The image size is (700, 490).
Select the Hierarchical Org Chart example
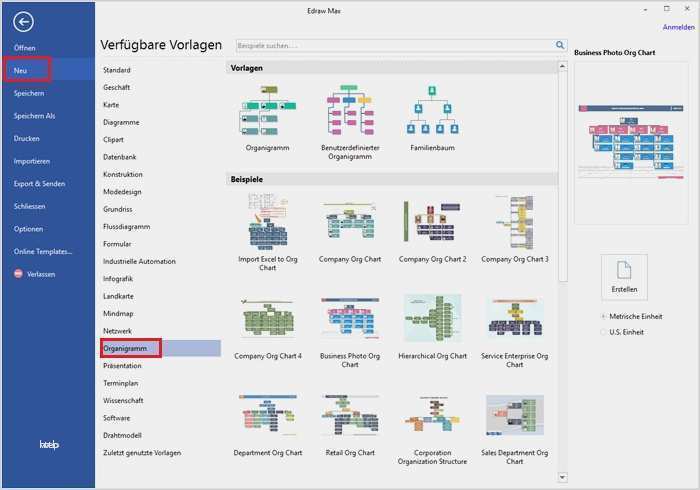(432, 318)
